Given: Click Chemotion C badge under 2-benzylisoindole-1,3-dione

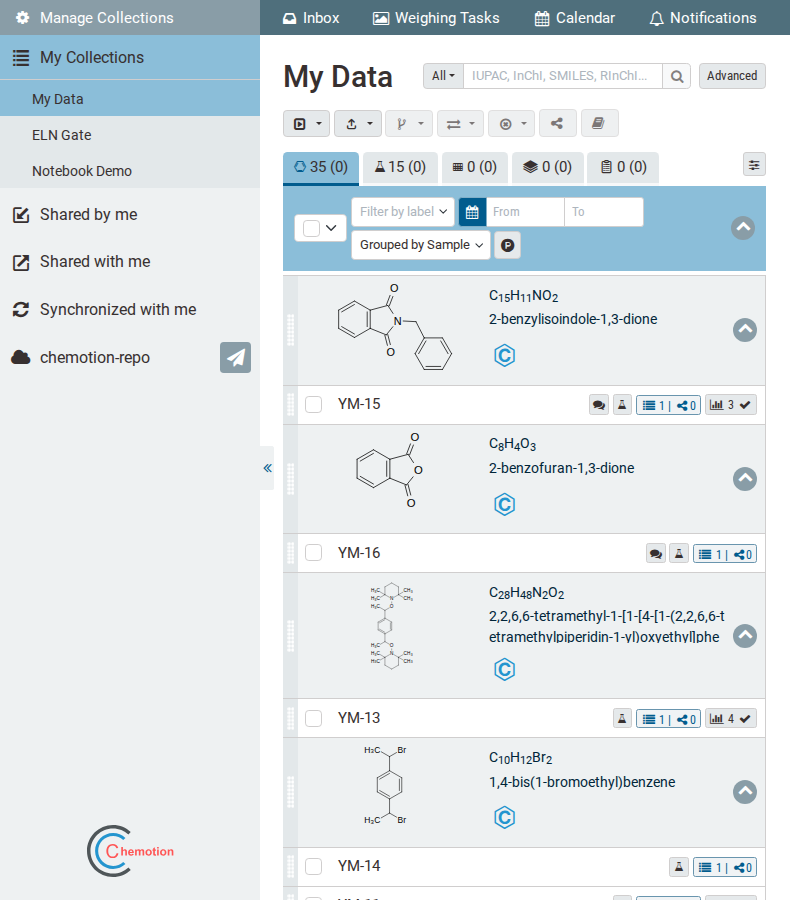Looking at the screenshot, I should (x=504, y=355).
